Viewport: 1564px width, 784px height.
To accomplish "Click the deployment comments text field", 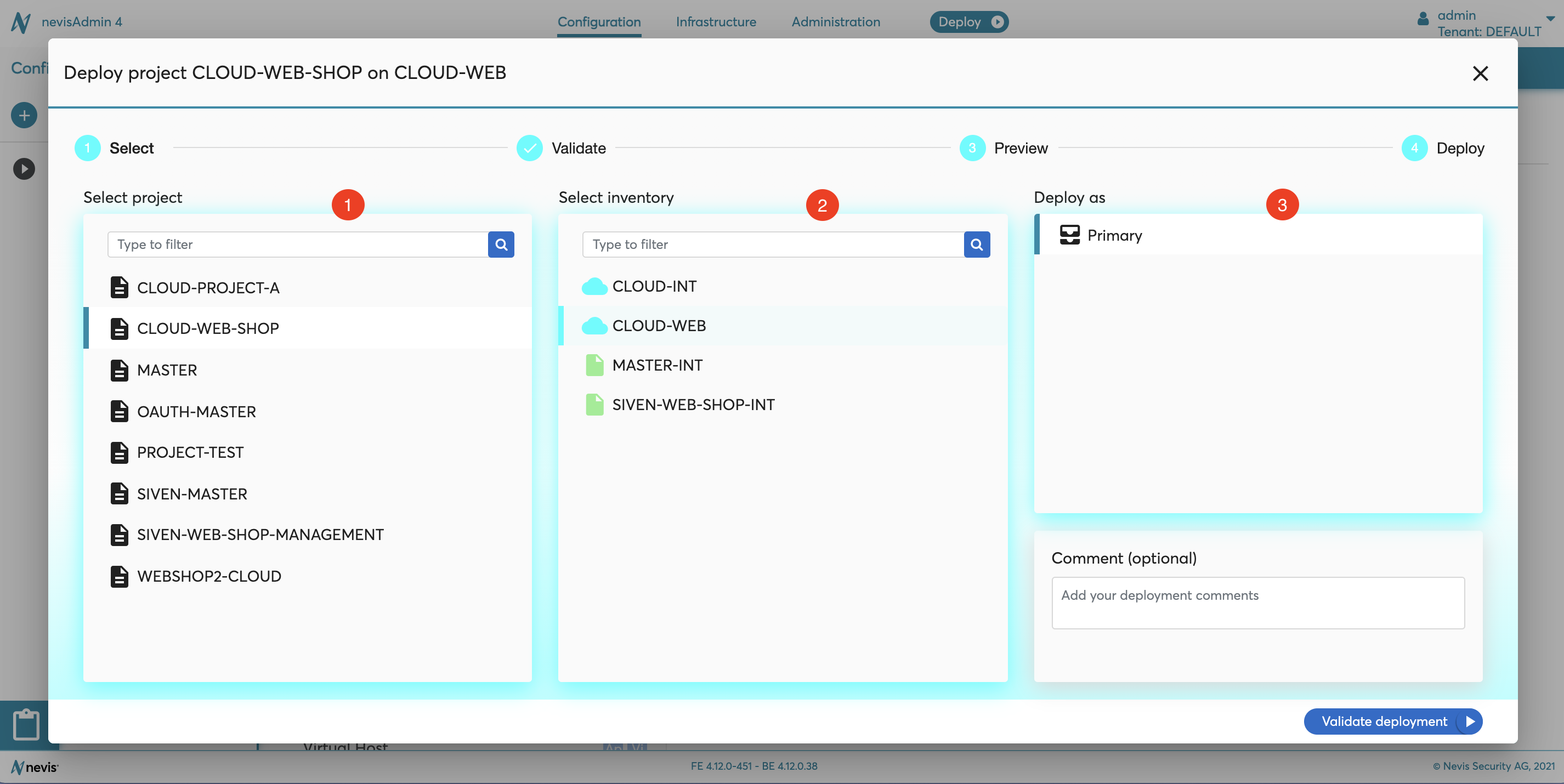I will [x=1257, y=603].
